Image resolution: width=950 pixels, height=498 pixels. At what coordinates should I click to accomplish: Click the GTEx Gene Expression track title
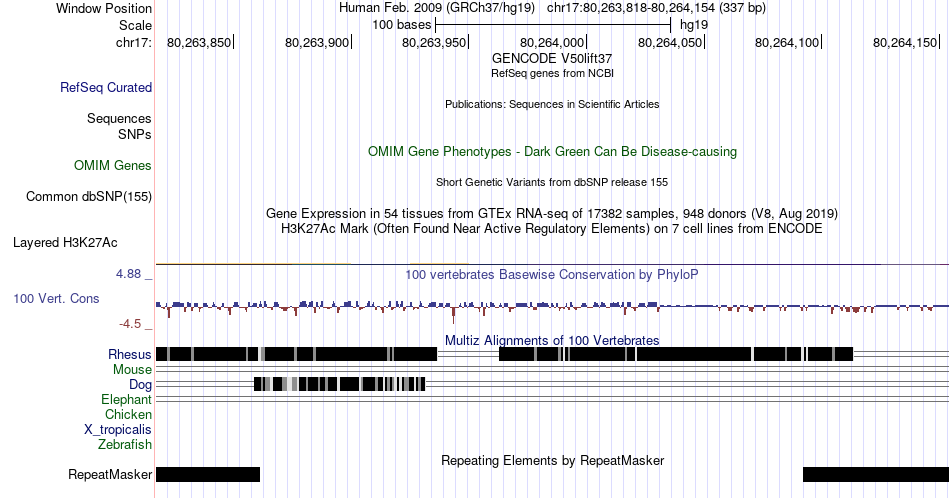pos(552,213)
